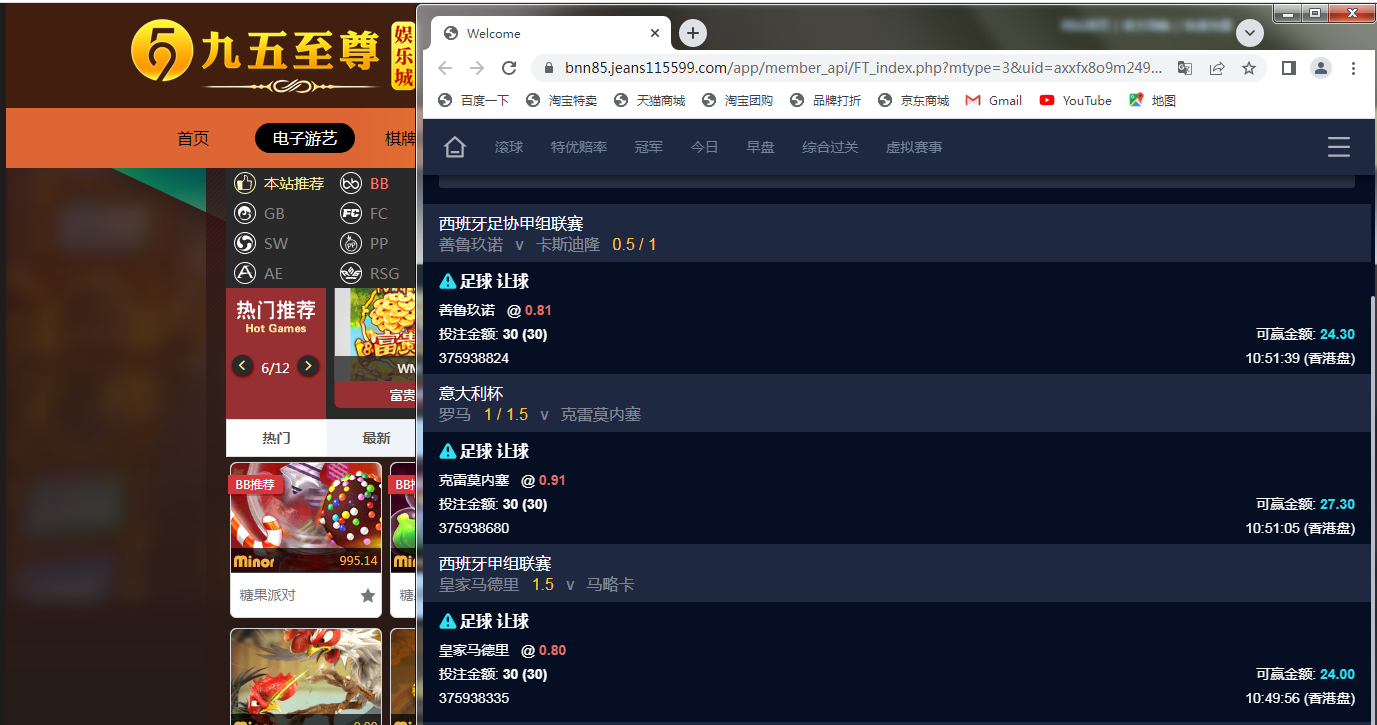The width and height of the screenshot is (1377, 725).
Task: Select 早盘 nav item
Action: pyautogui.click(x=761, y=147)
